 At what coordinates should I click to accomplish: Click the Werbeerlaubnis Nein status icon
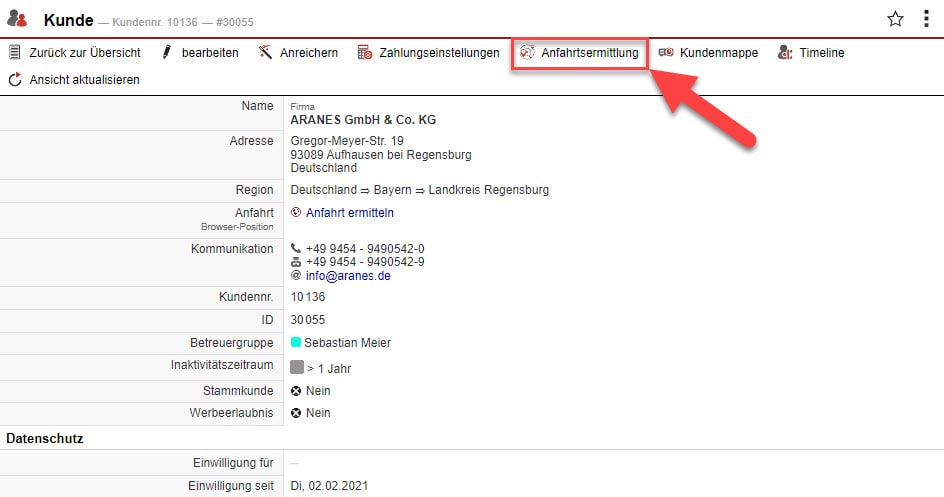pyautogui.click(x=296, y=413)
